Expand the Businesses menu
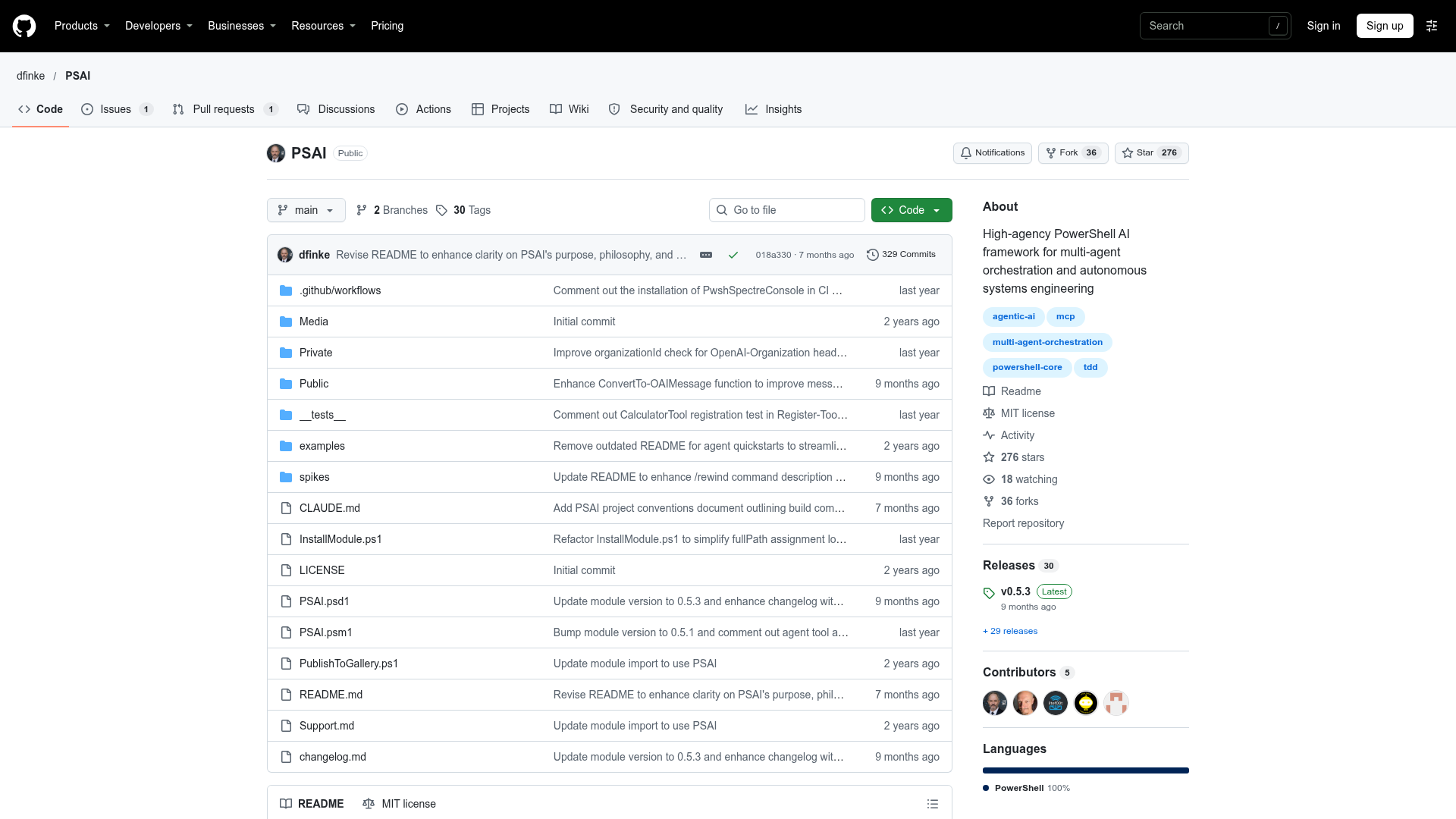1456x819 pixels. (x=242, y=26)
